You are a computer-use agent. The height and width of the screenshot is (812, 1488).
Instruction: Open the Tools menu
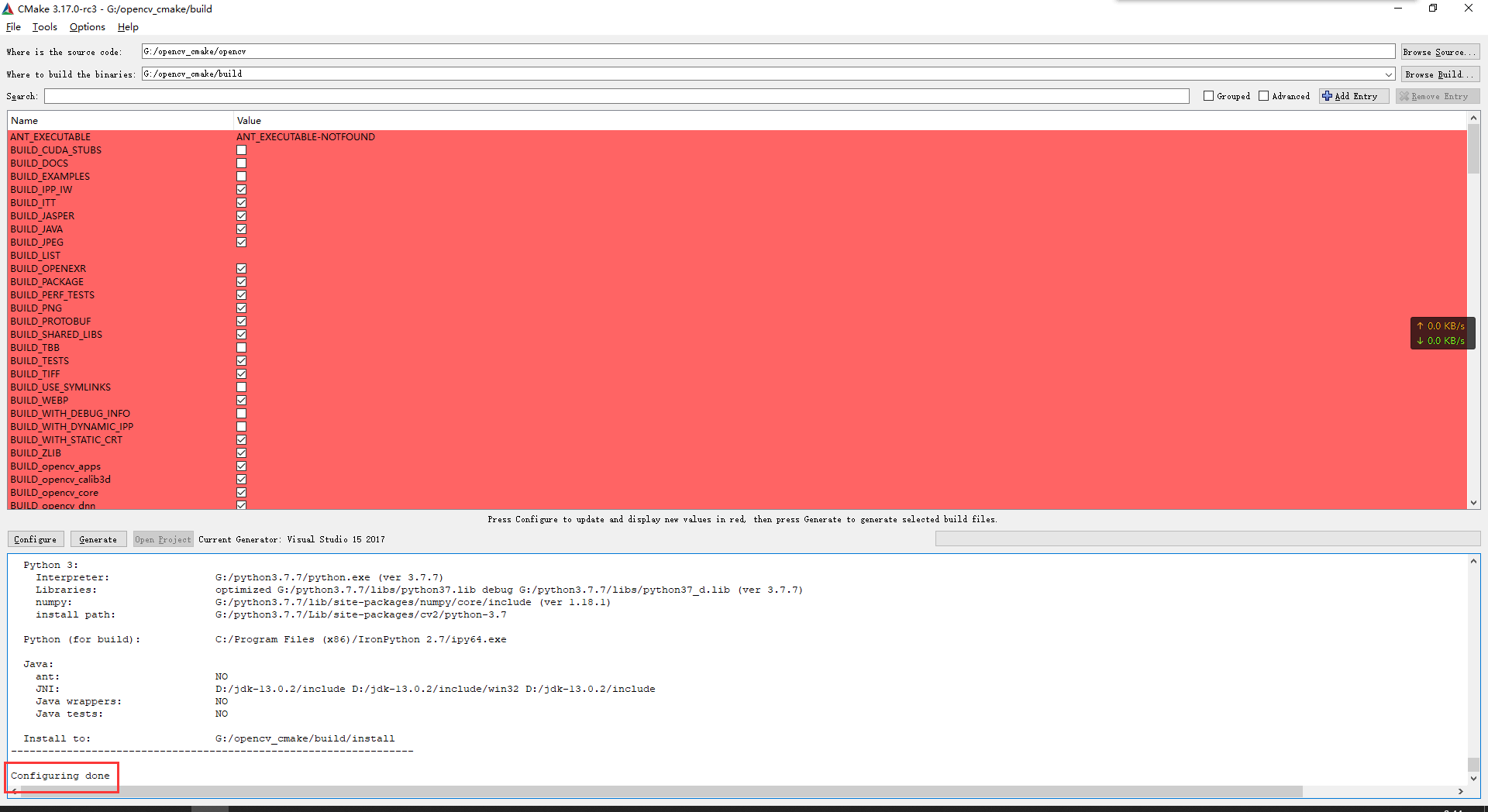[x=44, y=26]
